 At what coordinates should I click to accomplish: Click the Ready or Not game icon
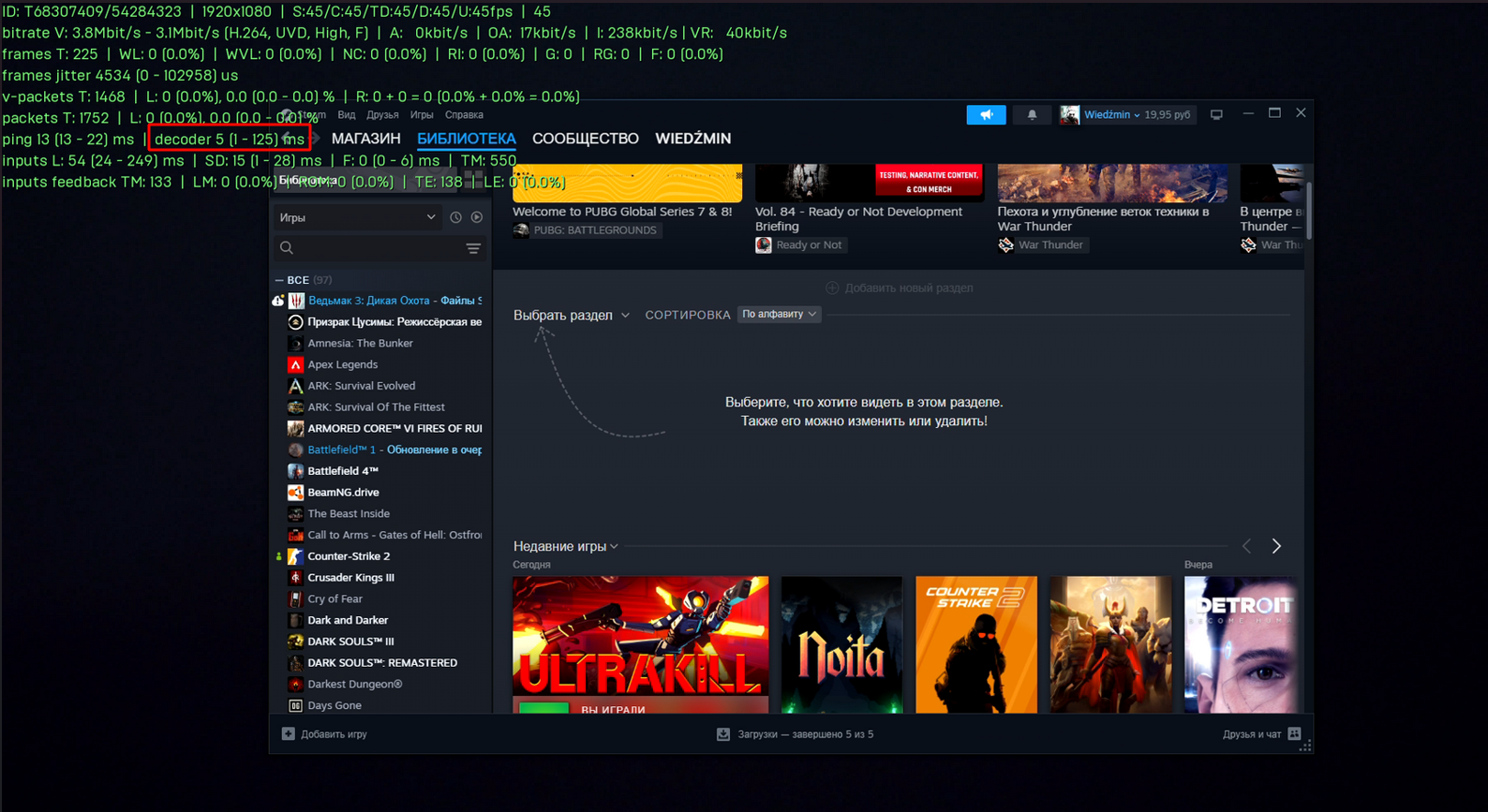[764, 245]
